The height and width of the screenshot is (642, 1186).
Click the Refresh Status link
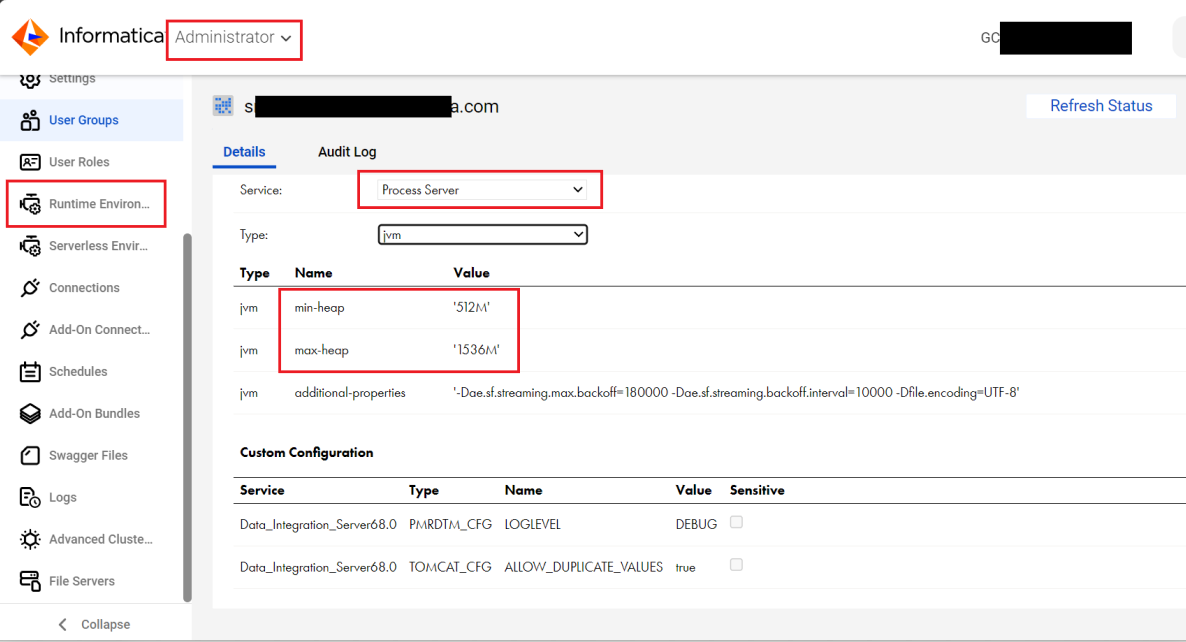pyautogui.click(x=1101, y=106)
